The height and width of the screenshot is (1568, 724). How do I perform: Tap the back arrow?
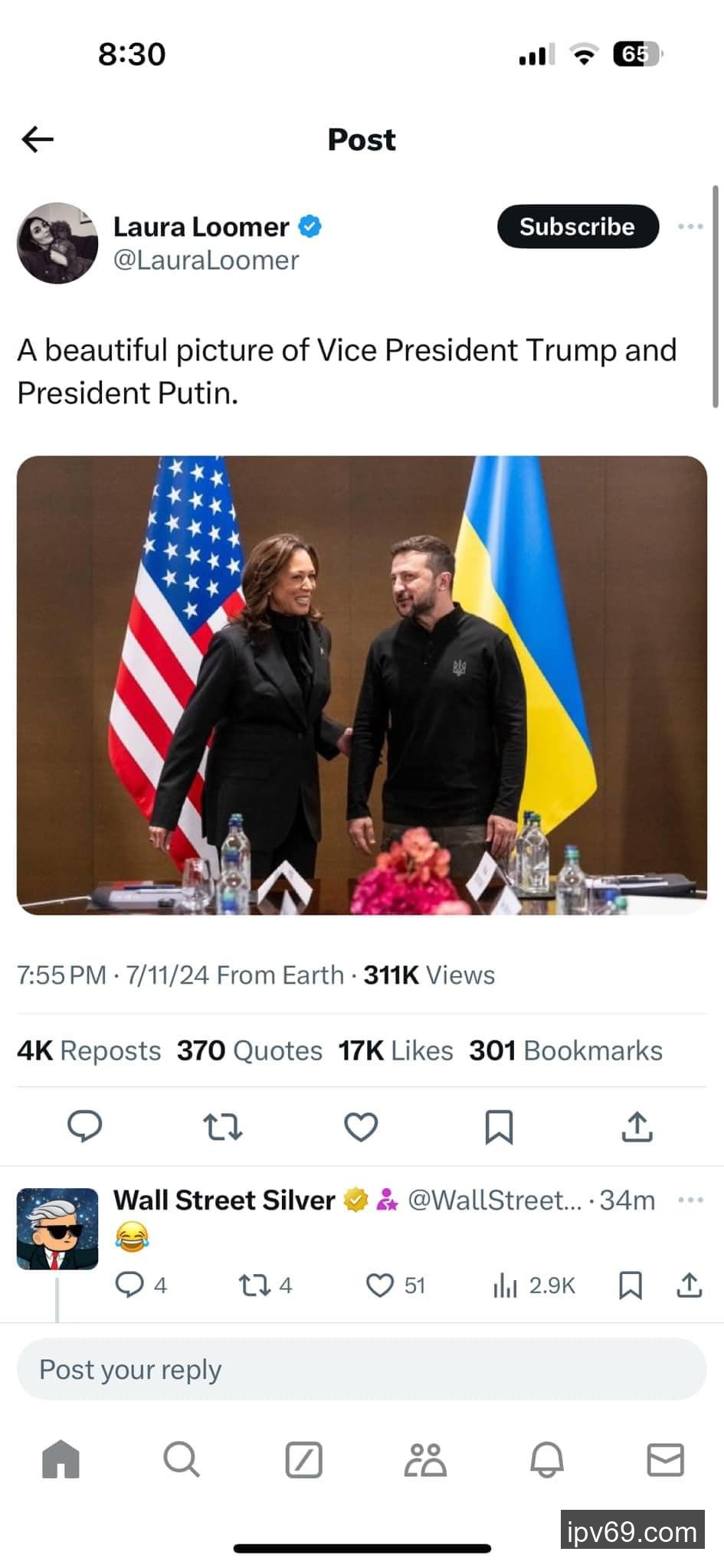tap(38, 139)
